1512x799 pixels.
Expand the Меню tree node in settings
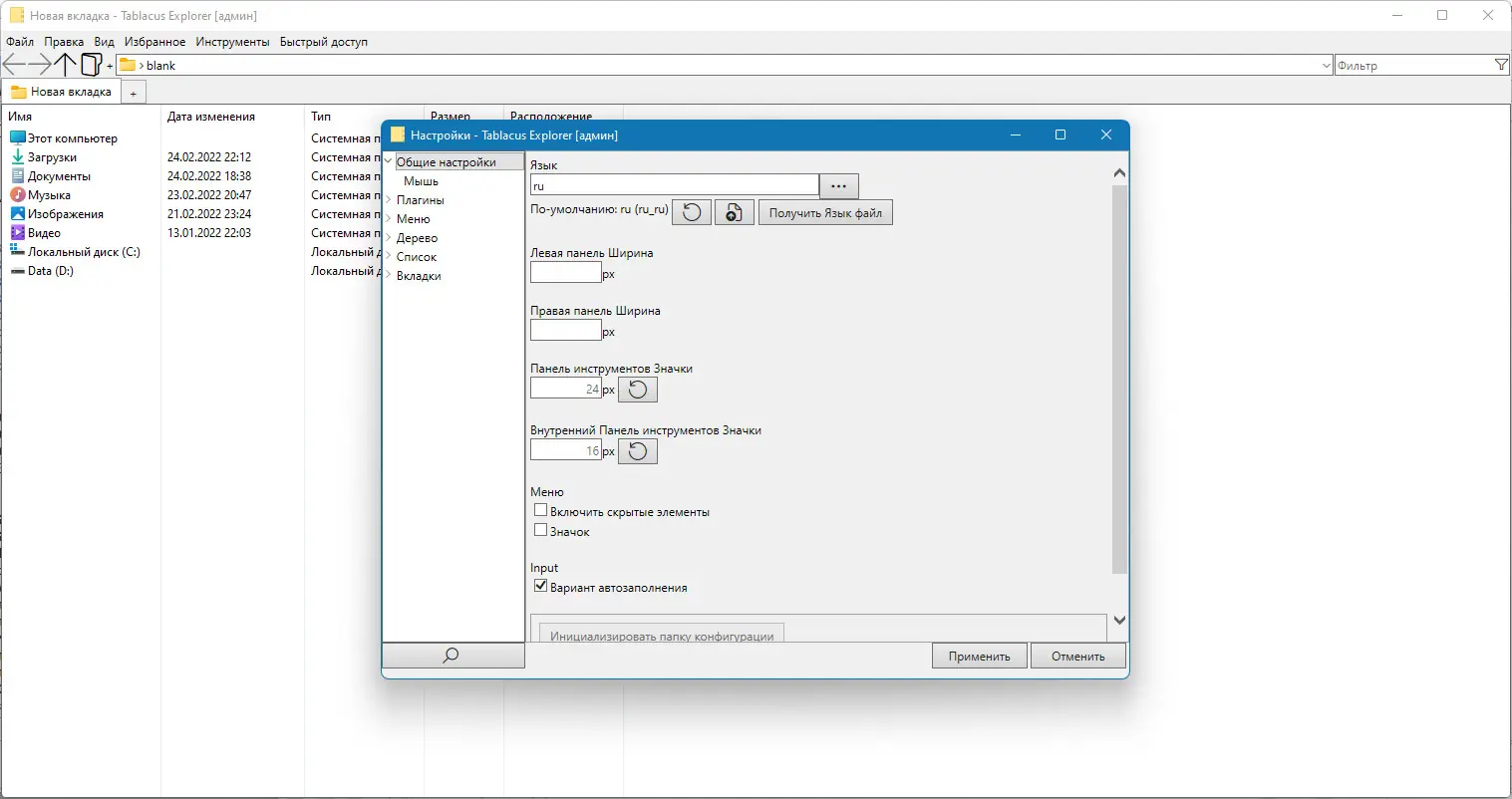389,219
